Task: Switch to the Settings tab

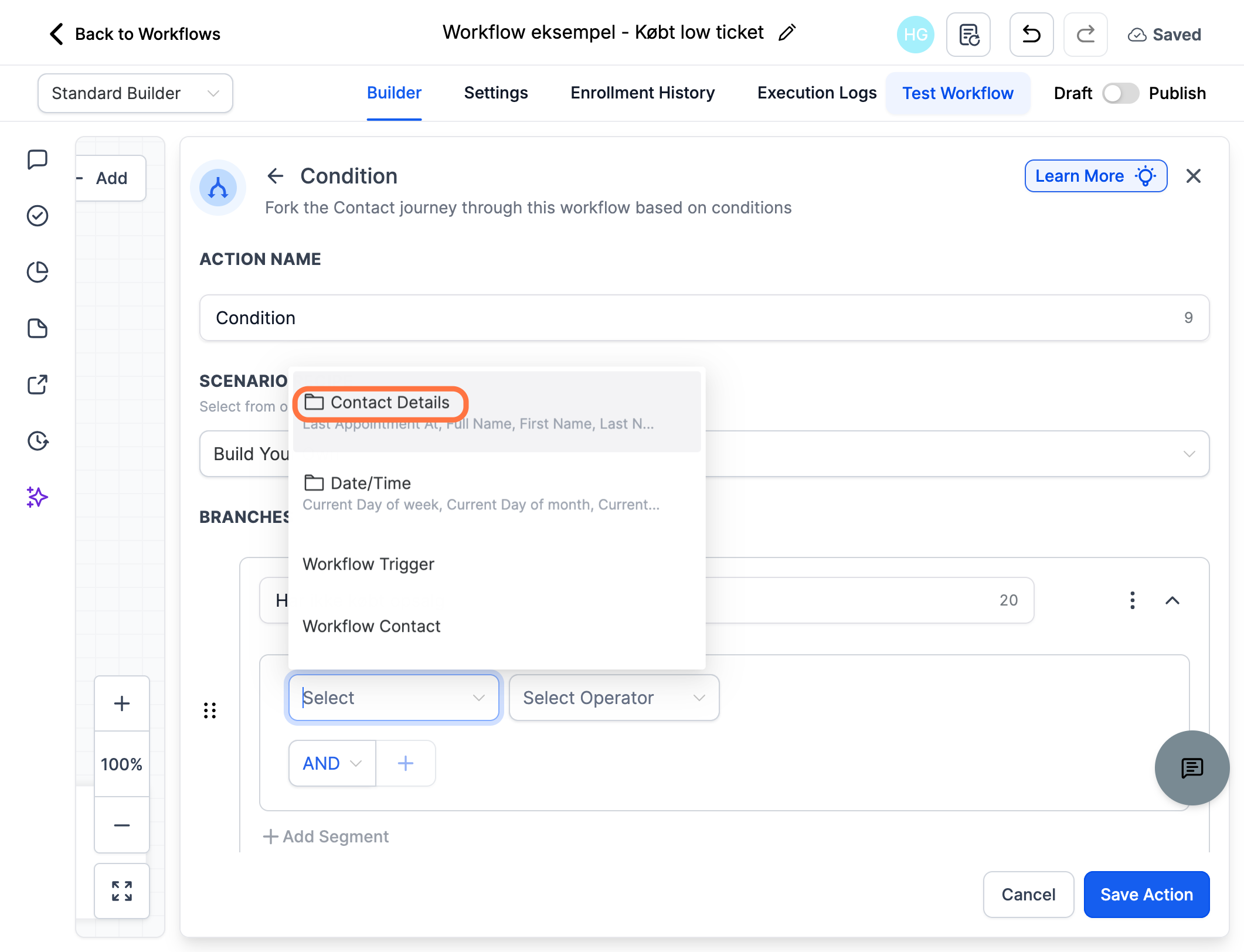Action: pyautogui.click(x=496, y=93)
